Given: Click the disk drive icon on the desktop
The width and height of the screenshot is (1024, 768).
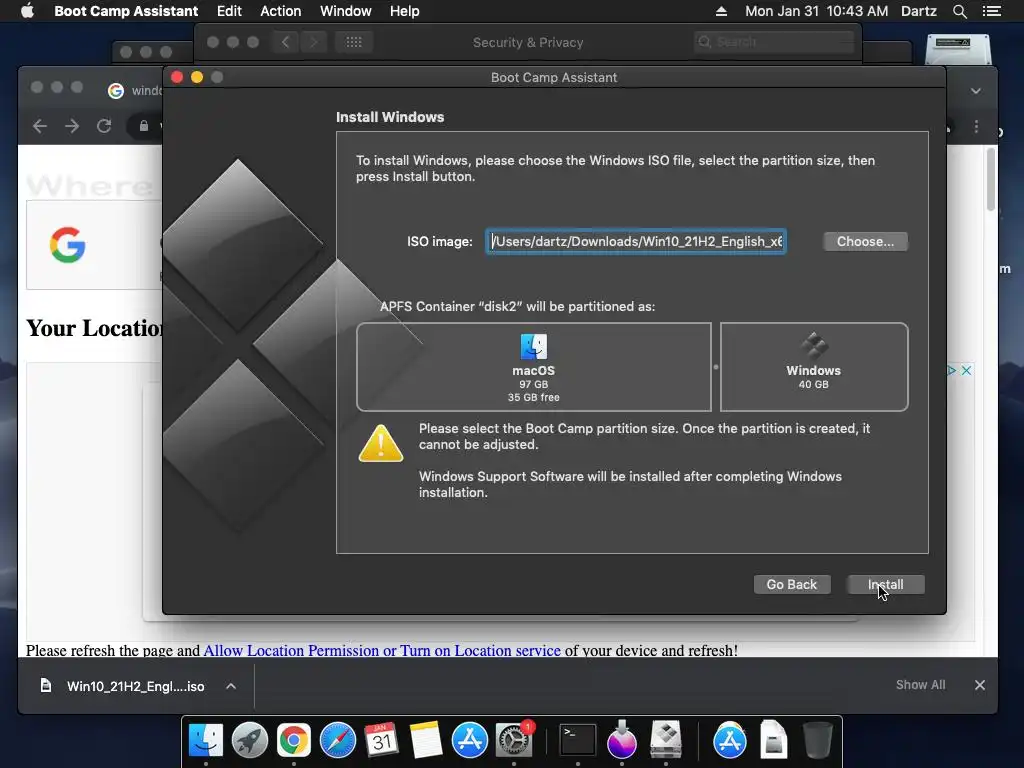Looking at the screenshot, I should coord(959,49).
